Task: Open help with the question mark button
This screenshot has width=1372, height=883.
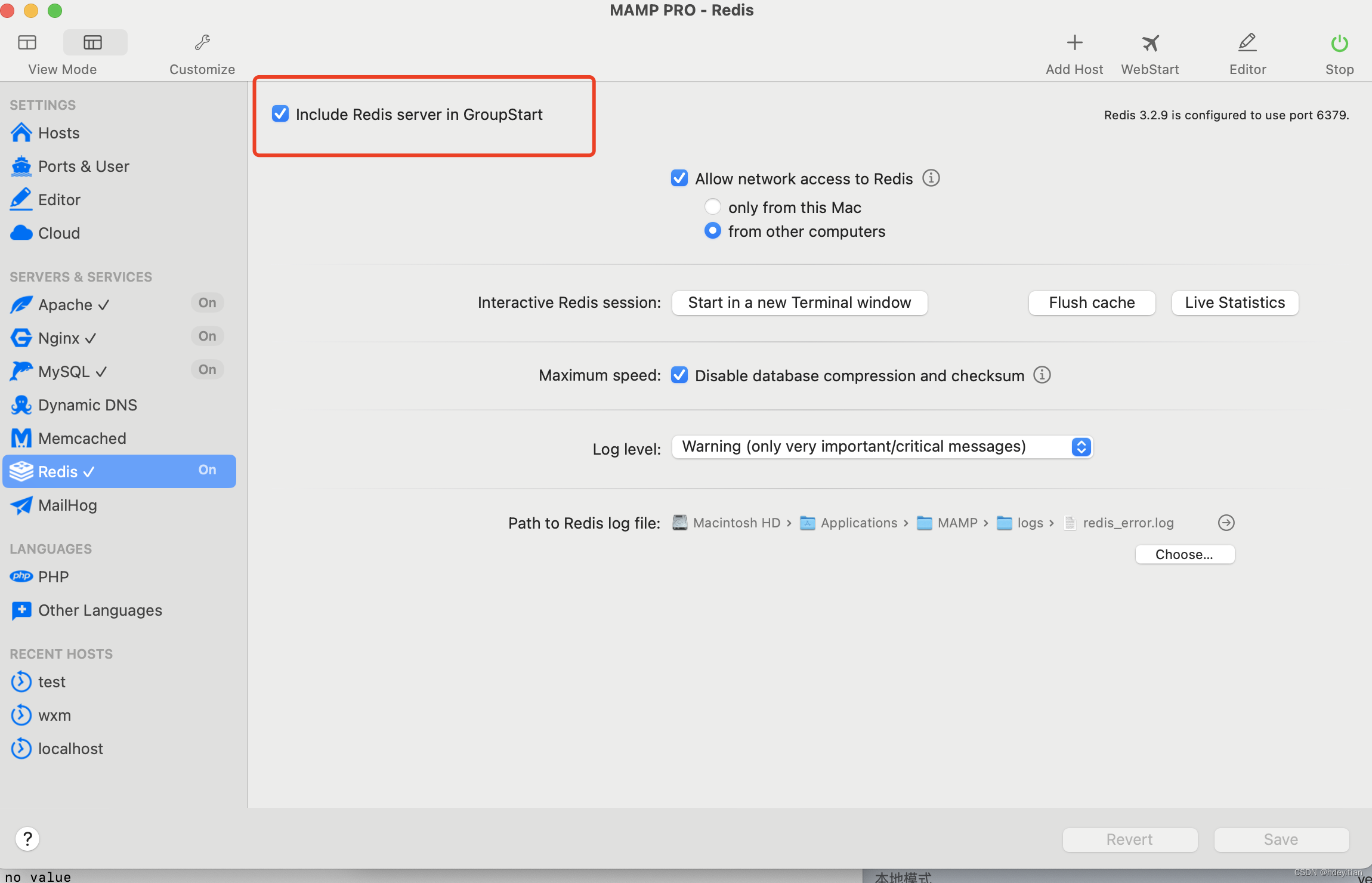Action: click(27, 839)
